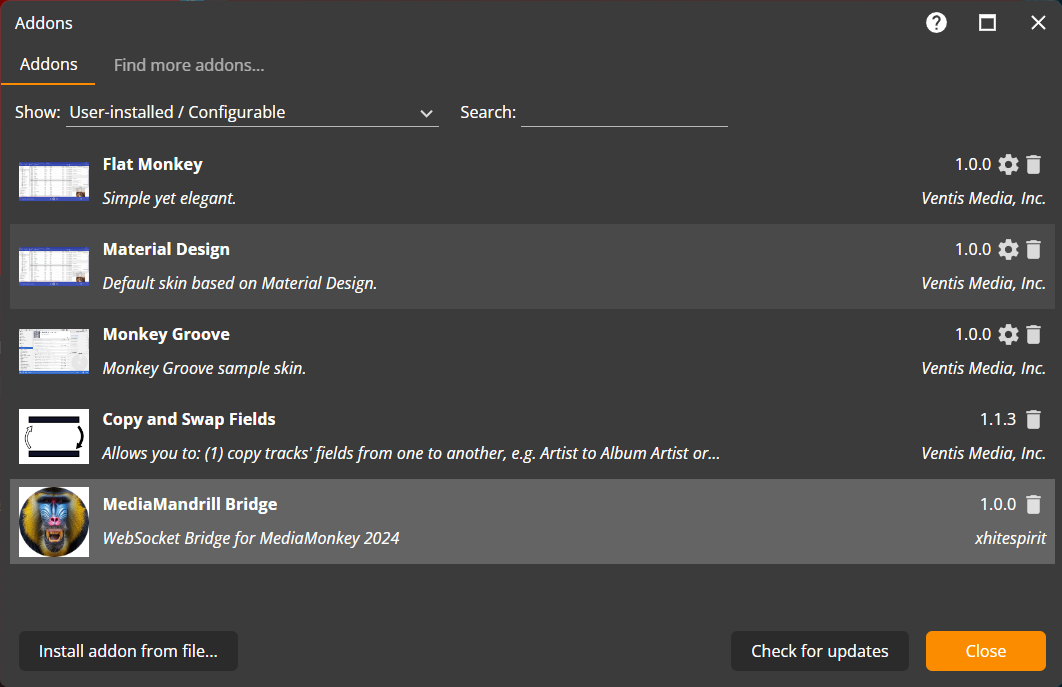Focus the Search input field
This screenshot has width=1062, height=687.
tap(624, 112)
